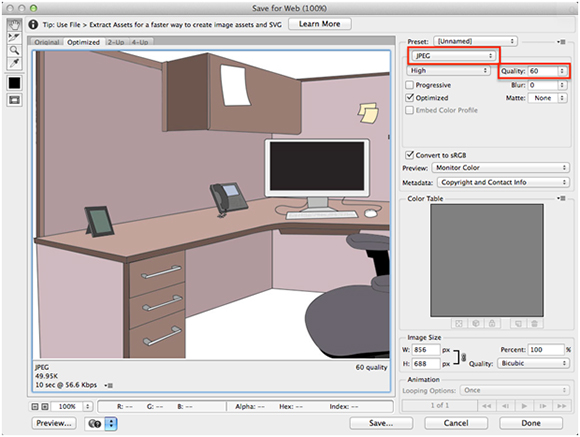
Task: Click the previous frame animation button
Action: 505,406
